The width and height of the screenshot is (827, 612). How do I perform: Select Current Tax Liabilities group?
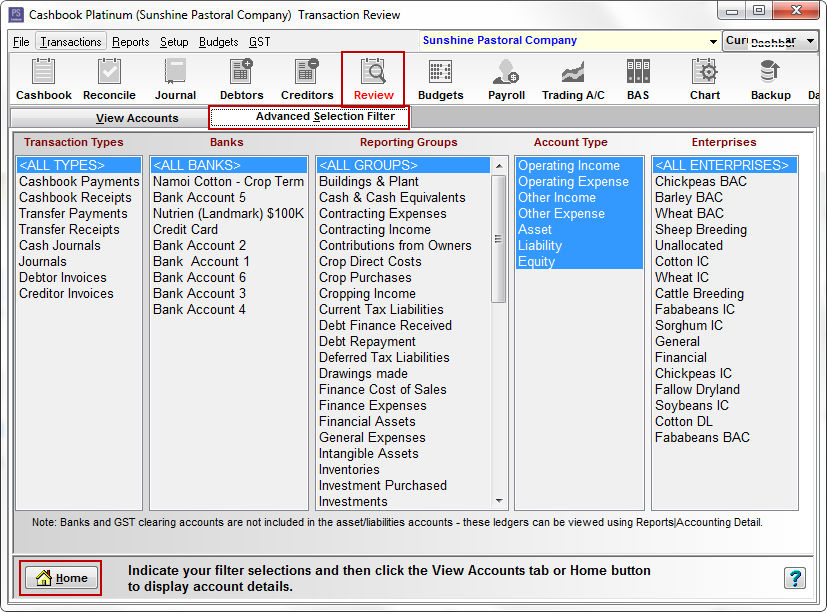click(x=403, y=310)
